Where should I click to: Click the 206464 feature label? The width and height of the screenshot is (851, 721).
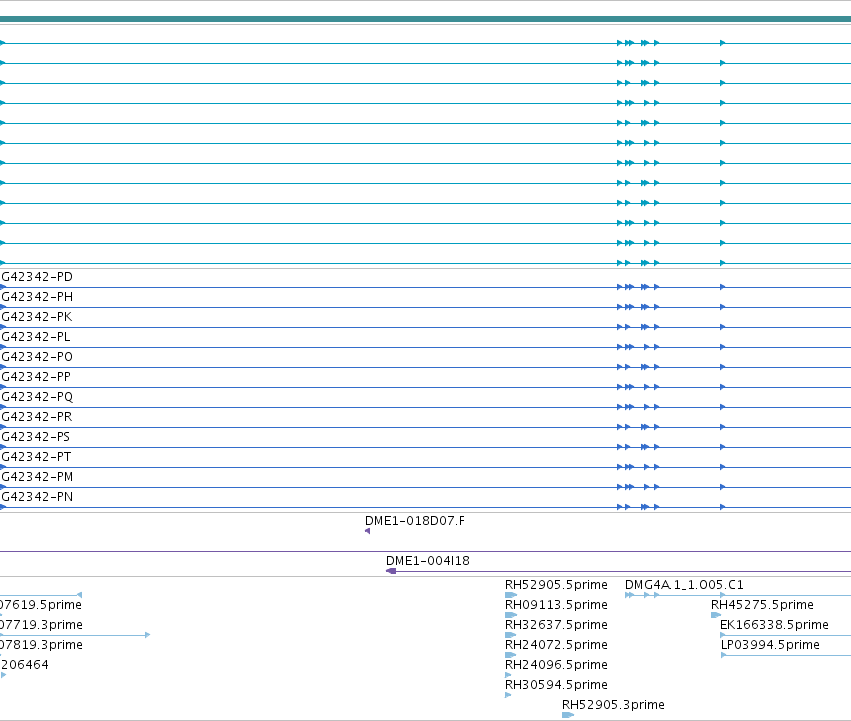click(x=24, y=665)
